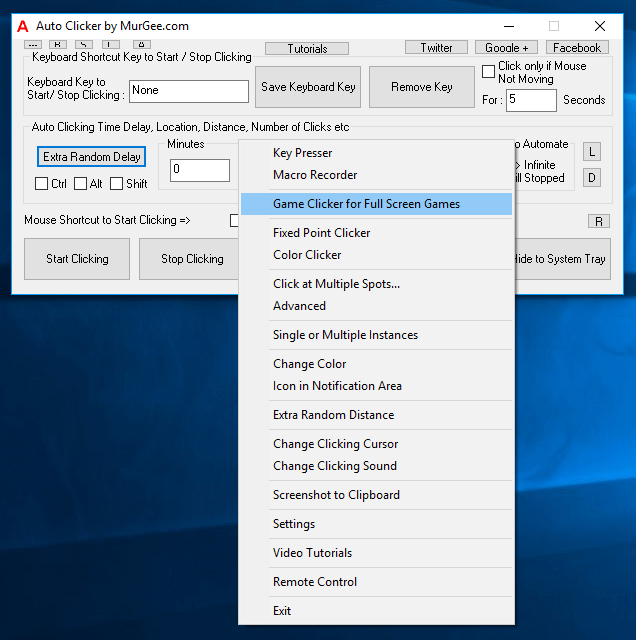The image size is (636, 640).
Task: Click the small 'R' button beside the '...' button
Action: coord(58,44)
